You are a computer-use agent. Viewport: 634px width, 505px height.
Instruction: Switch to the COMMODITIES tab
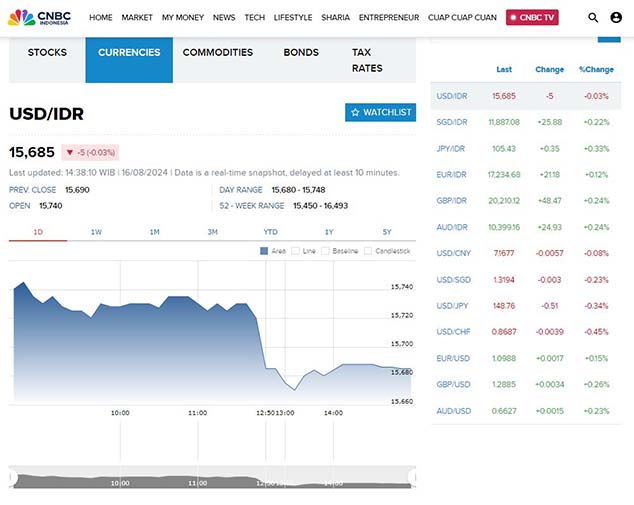(218, 52)
